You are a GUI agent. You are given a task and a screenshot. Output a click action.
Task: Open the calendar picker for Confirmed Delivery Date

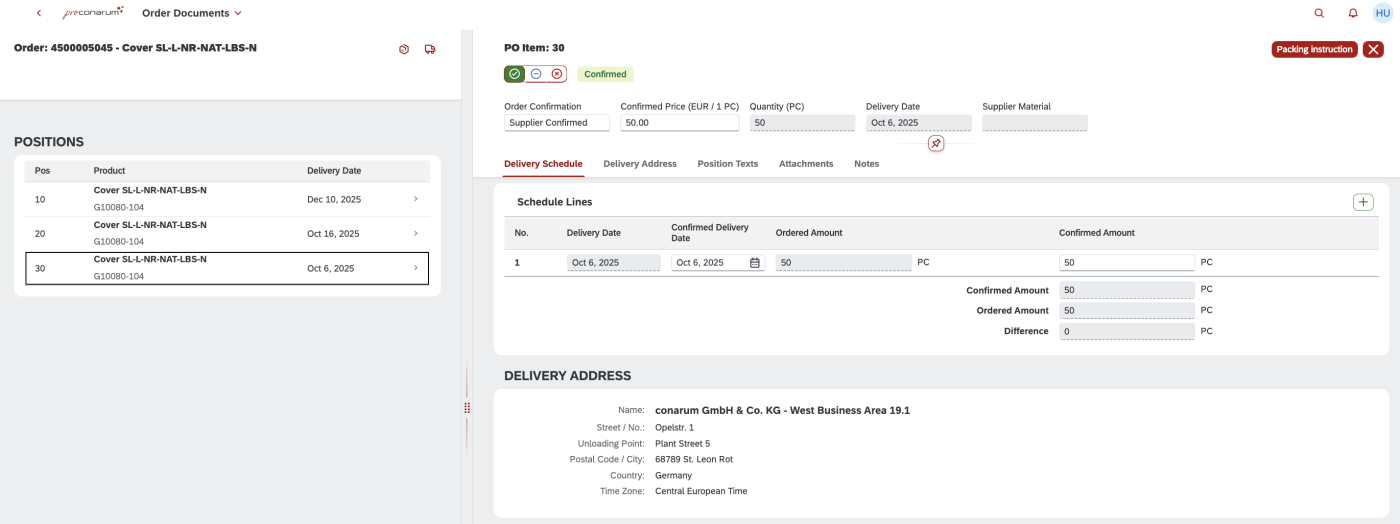[x=755, y=263]
